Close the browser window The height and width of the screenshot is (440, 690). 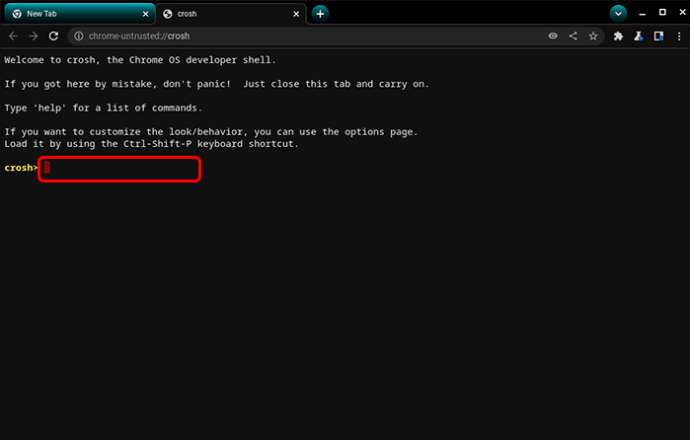tap(683, 12)
